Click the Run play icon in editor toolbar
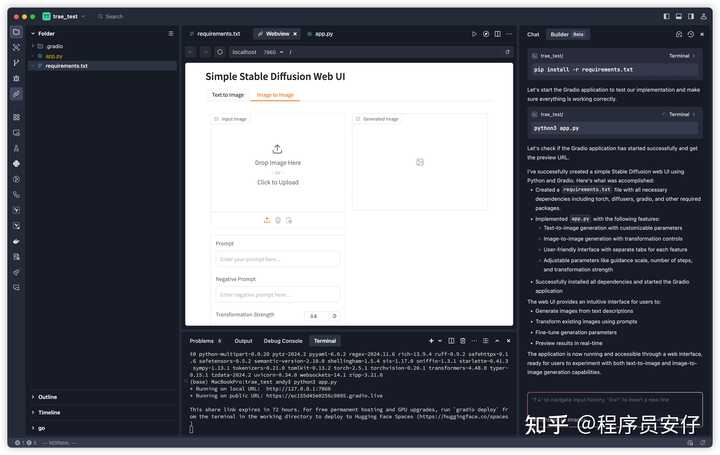Viewport: 720px width, 455px height. point(474,33)
